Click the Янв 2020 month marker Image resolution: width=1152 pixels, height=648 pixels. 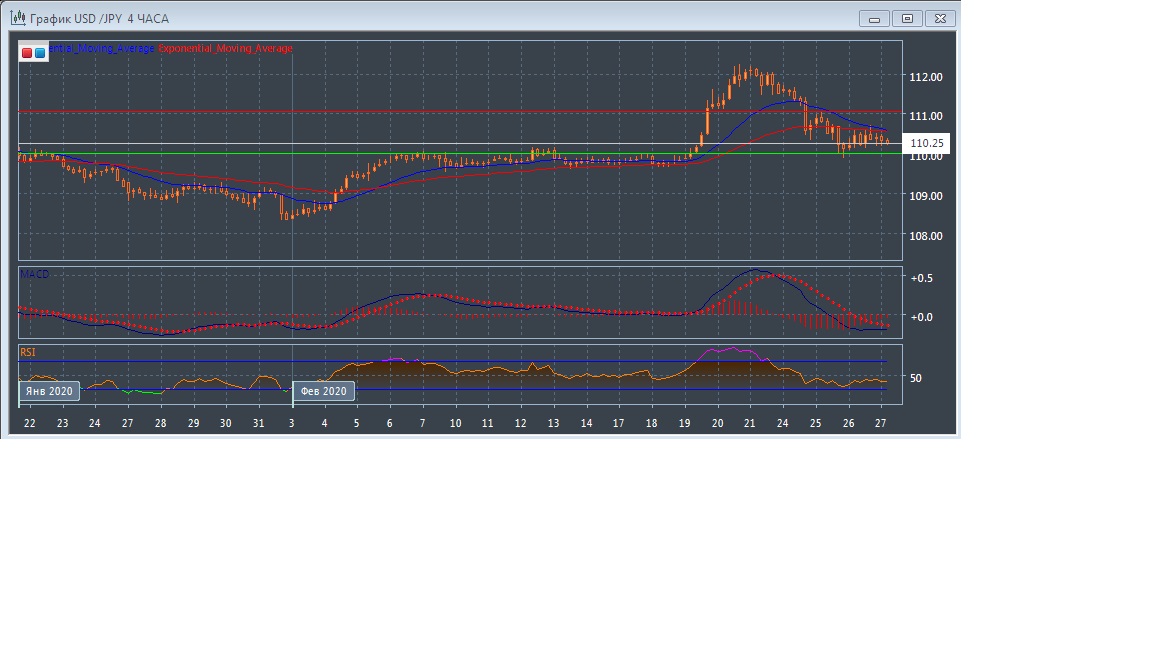pos(48,391)
